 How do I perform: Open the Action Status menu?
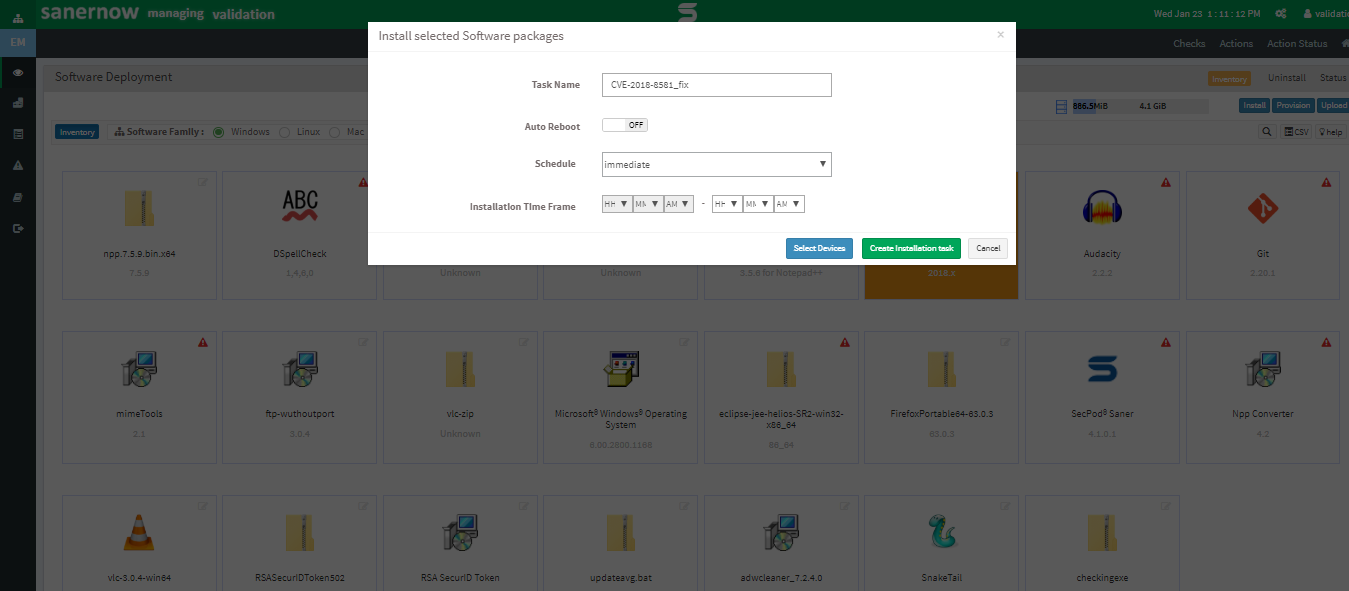coord(1297,43)
